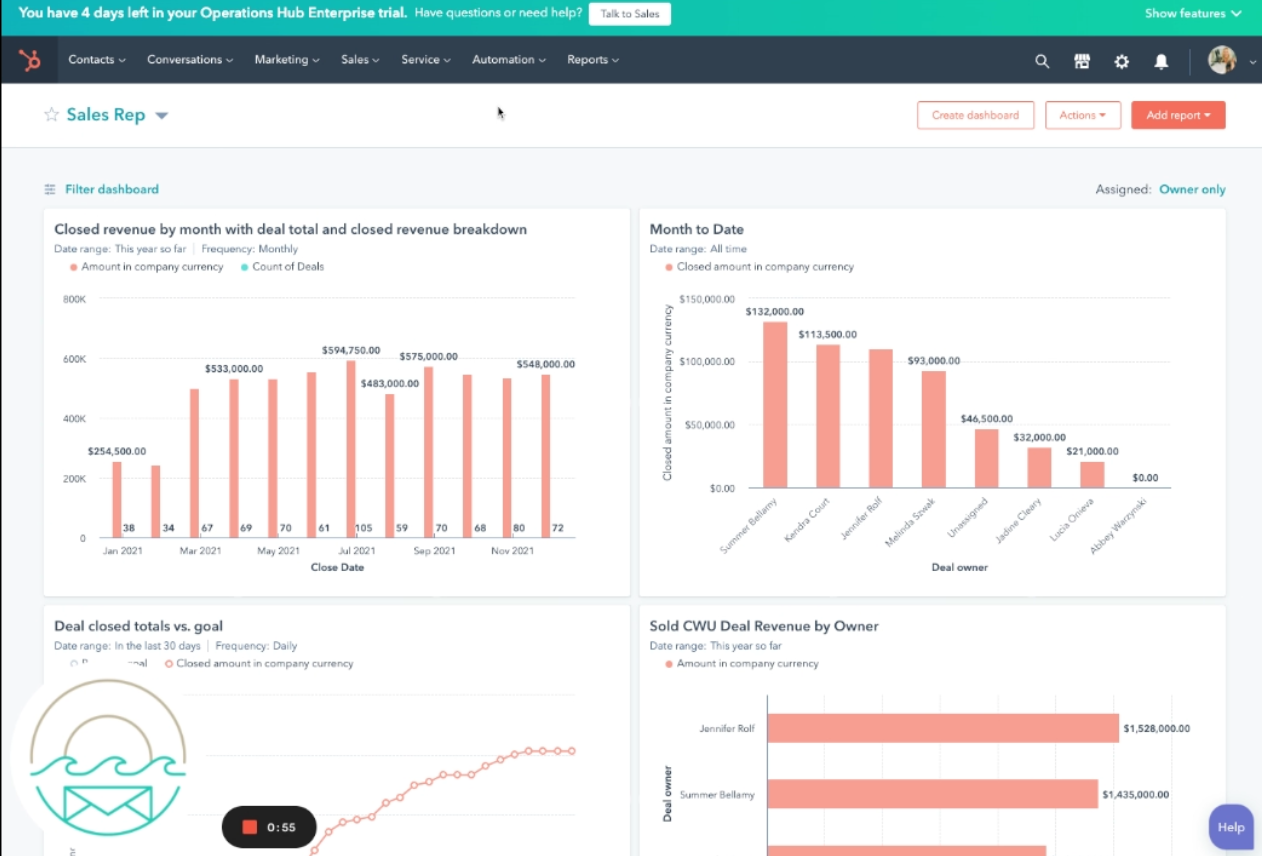
Task: Click the Sep 2021 $575,000.00 label
Action: [x=428, y=356]
